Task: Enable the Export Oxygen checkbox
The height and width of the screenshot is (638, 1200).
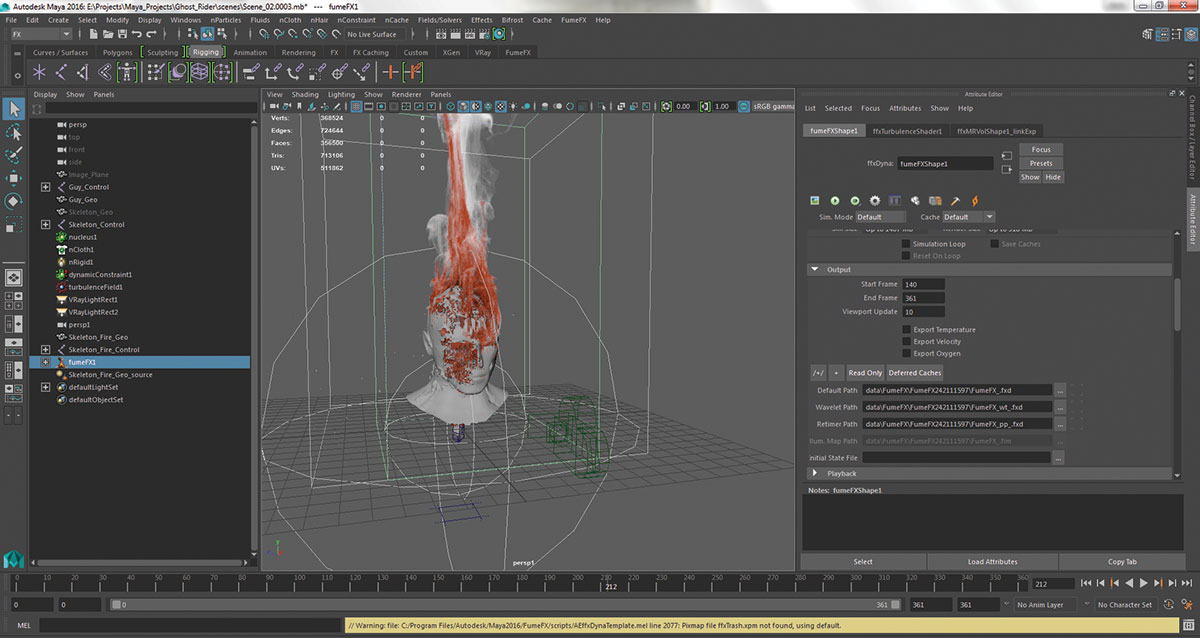Action: (x=906, y=353)
